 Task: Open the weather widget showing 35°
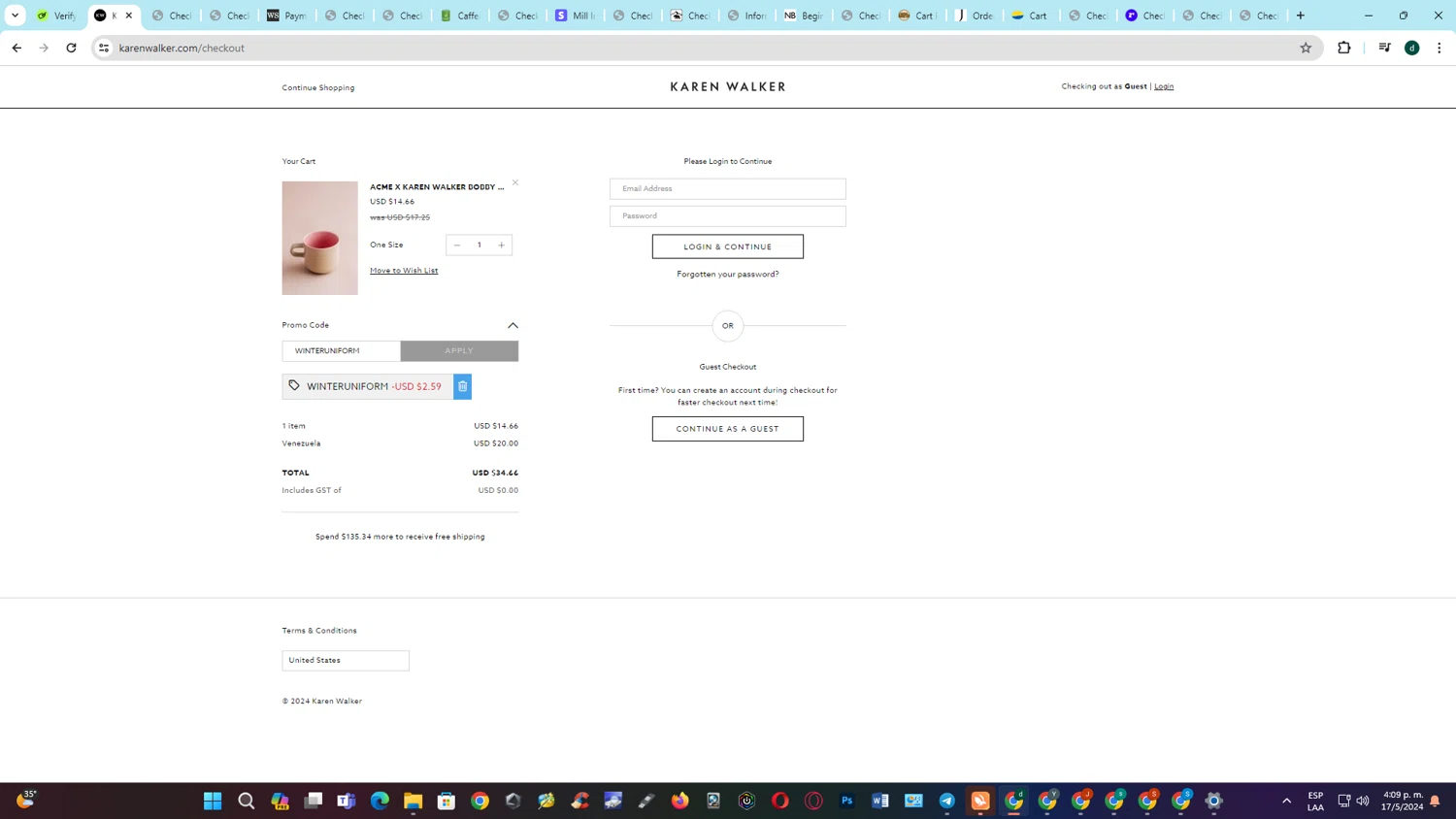click(x=26, y=799)
